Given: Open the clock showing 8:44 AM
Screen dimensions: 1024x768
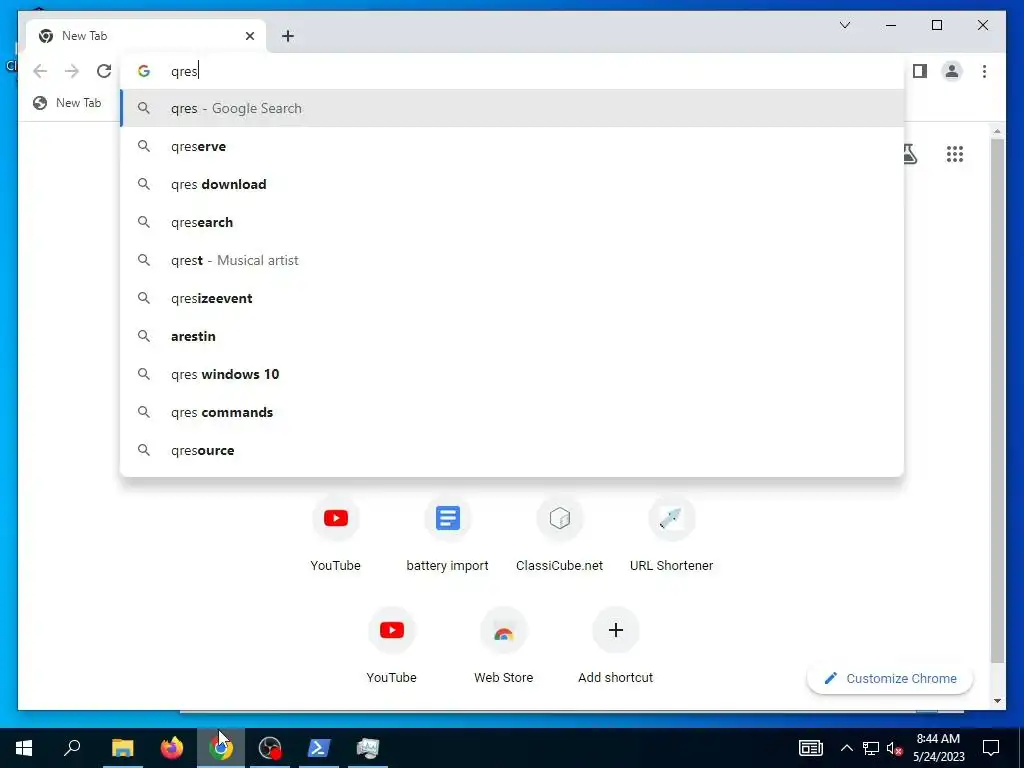Looking at the screenshot, I should click(938, 748).
